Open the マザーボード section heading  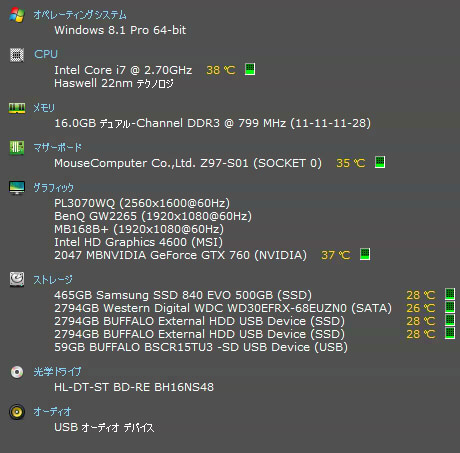[58, 147]
